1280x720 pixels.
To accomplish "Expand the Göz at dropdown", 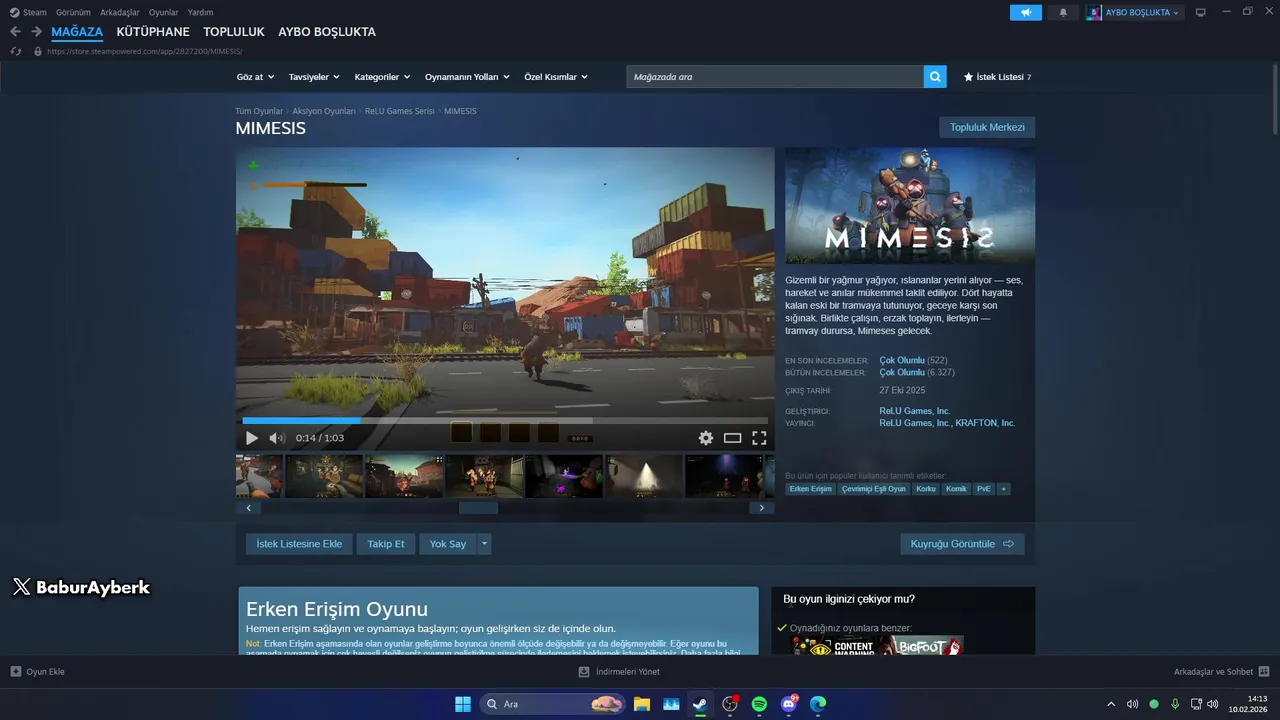I will click(x=255, y=77).
